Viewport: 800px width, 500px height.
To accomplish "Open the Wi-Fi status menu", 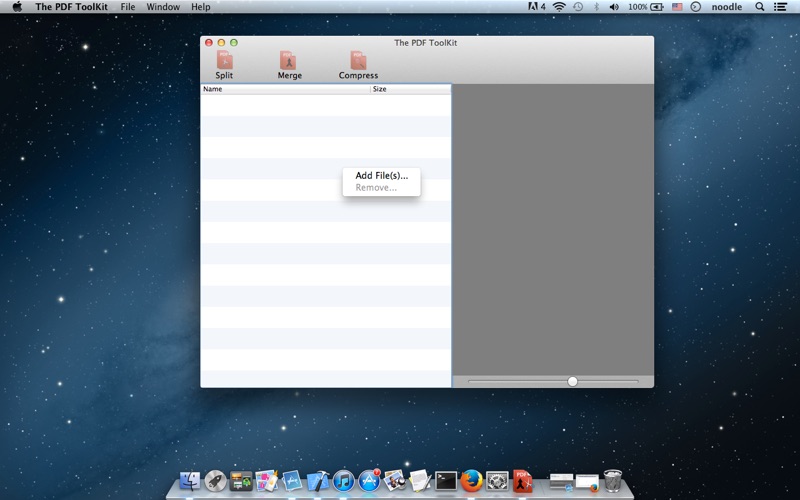I will click(559, 7).
